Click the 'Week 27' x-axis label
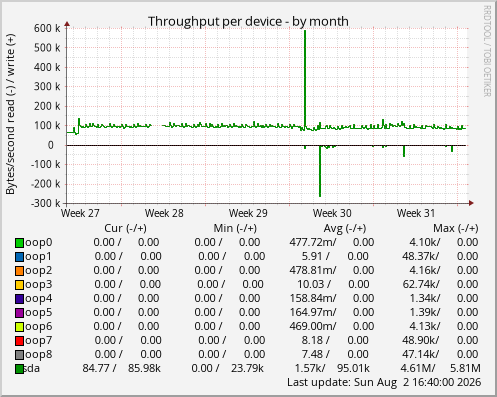 tap(80, 213)
